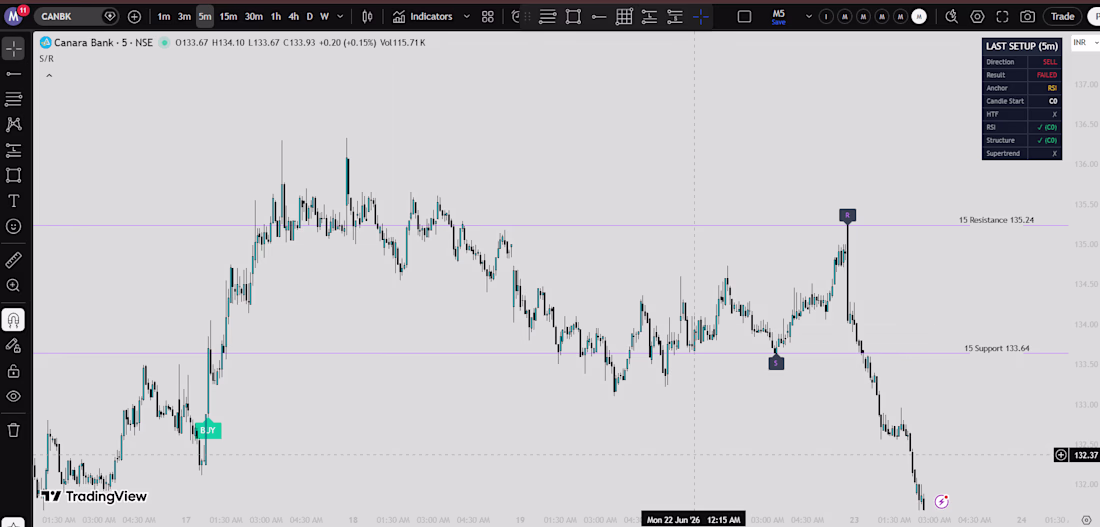
Task: Click the plus on 132.37 price label
Action: (x=1061, y=455)
